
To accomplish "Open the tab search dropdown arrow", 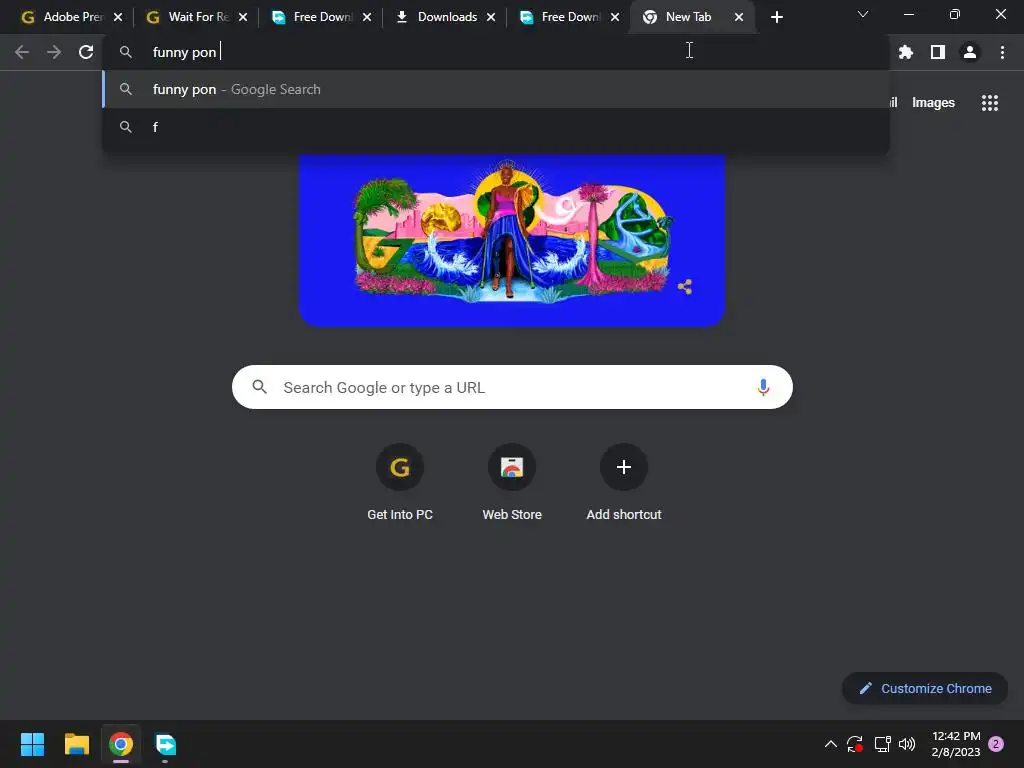I will pyautogui.click(x=863, y=14).
